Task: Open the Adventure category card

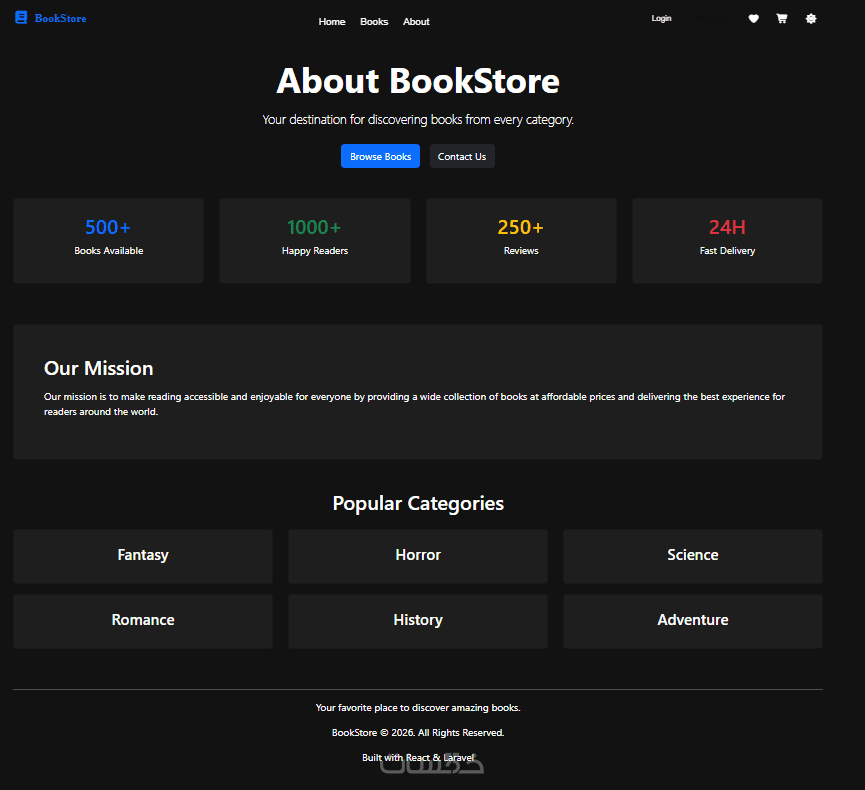Action: (x=693, y=621)
